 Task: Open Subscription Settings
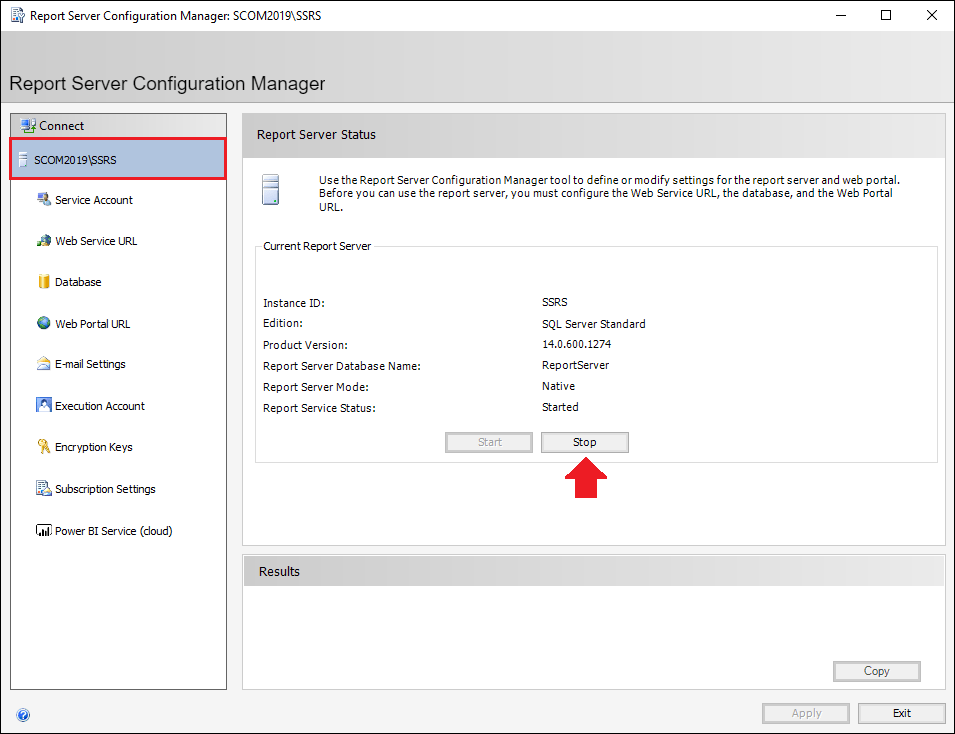(105, 489)
